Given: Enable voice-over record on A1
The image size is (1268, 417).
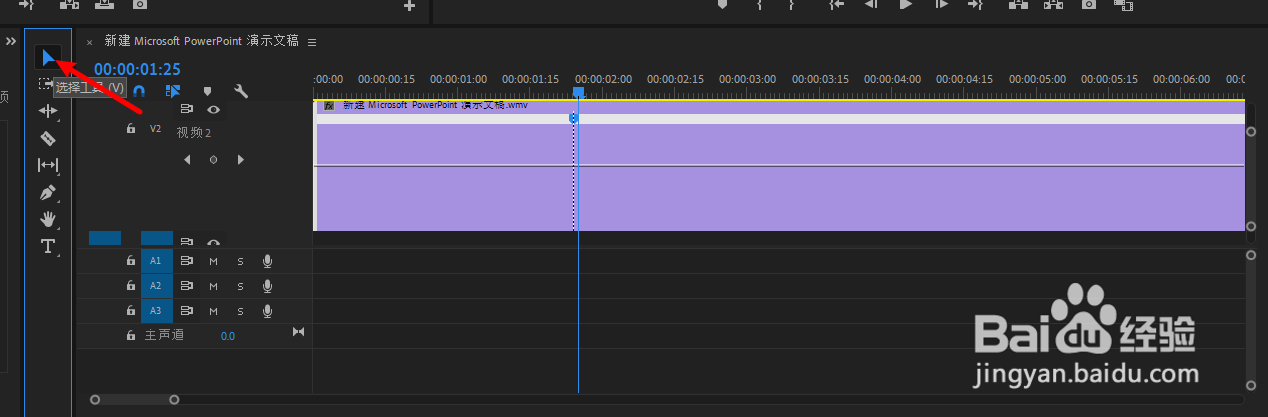Looking at the screenshot, I should [x=267, y=260].
